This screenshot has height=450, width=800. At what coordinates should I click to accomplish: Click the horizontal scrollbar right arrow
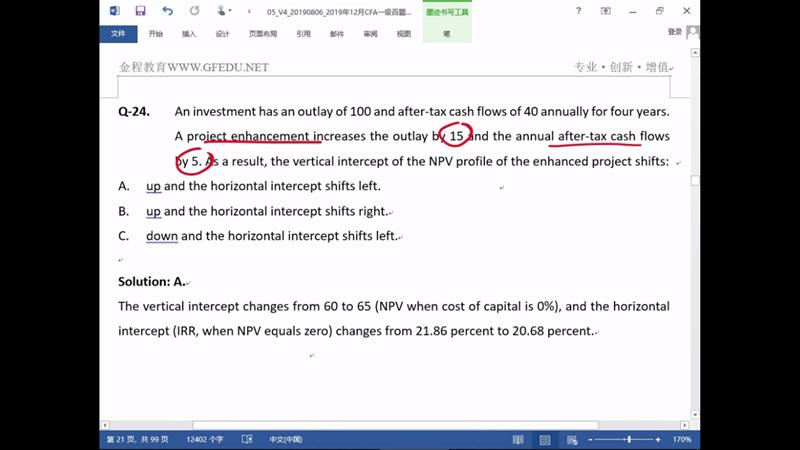[685, 425]
